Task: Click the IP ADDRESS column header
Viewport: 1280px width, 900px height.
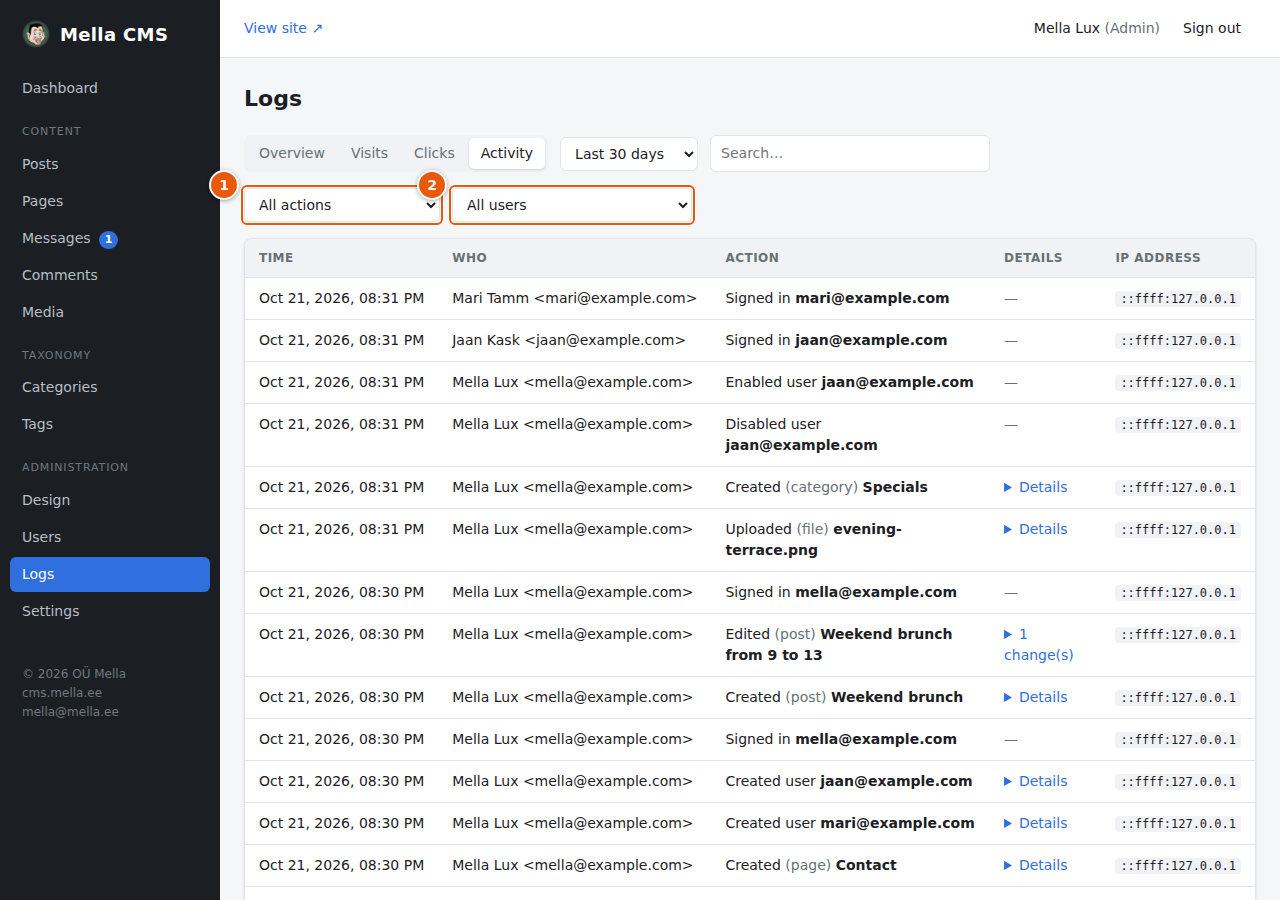Action: [x=1158, y=258]
